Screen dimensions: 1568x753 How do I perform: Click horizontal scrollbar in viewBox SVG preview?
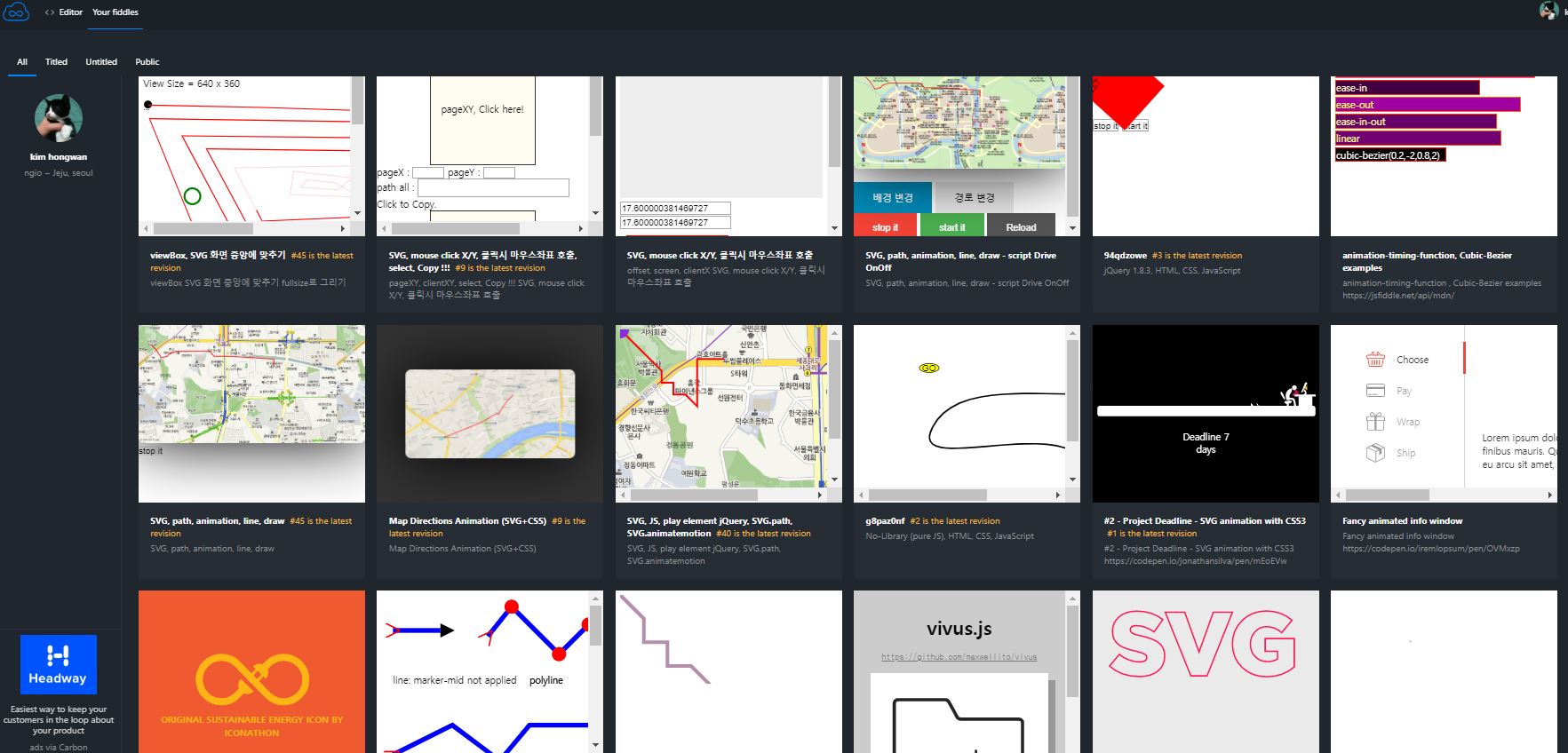245,228
